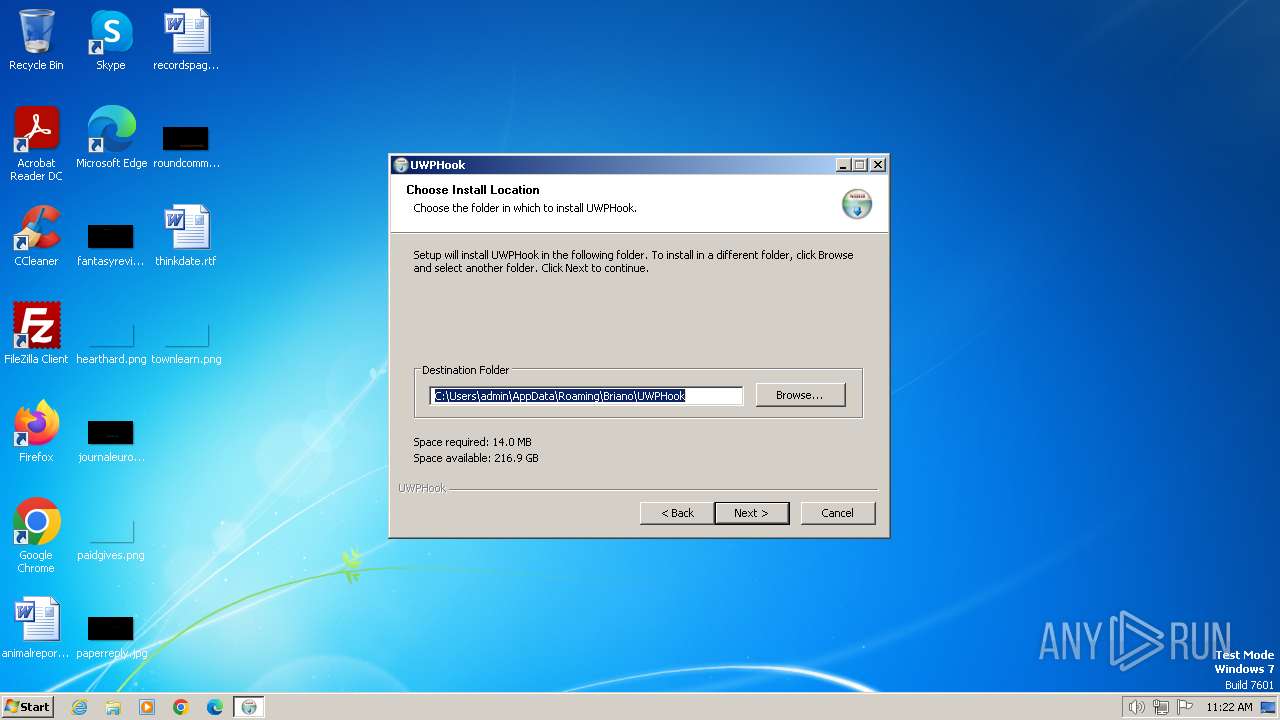
Task: Click the volume speaker tray icon
Action: point(1136,707)
